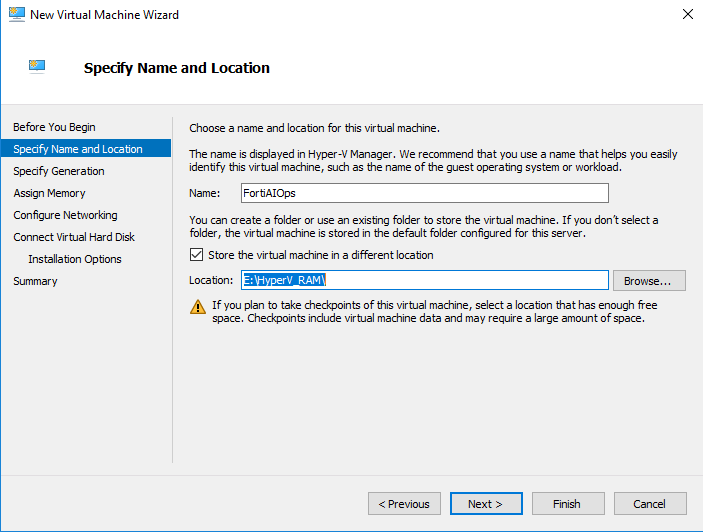
Task: Uncheck Store the virtual machine in different location
Action: pyautogui.click(x=197, y=255)
